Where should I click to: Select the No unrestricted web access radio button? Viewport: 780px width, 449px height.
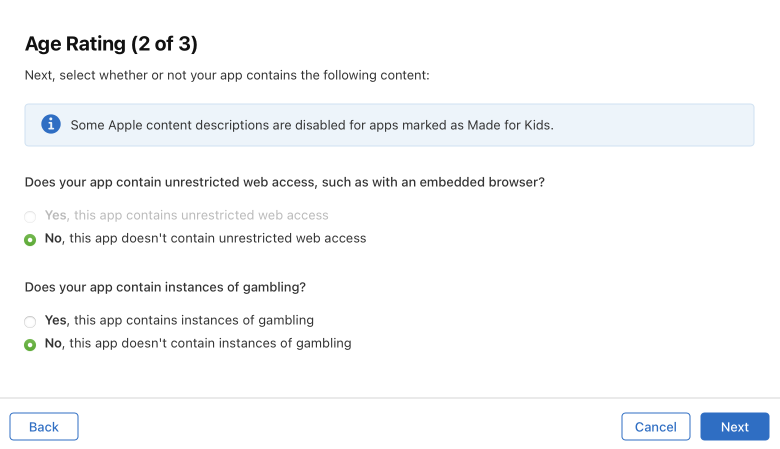[30, 240]
